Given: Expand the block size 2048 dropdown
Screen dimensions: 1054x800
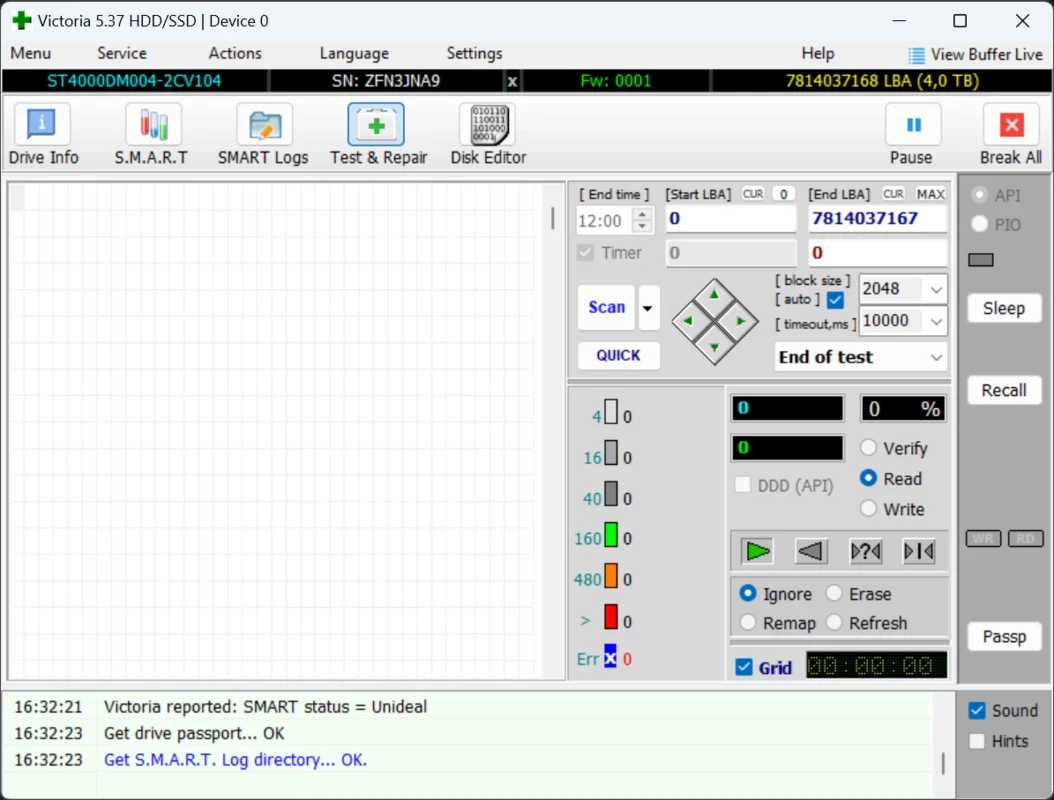Looking at the screenshot, I should click(x=936, y=289).
